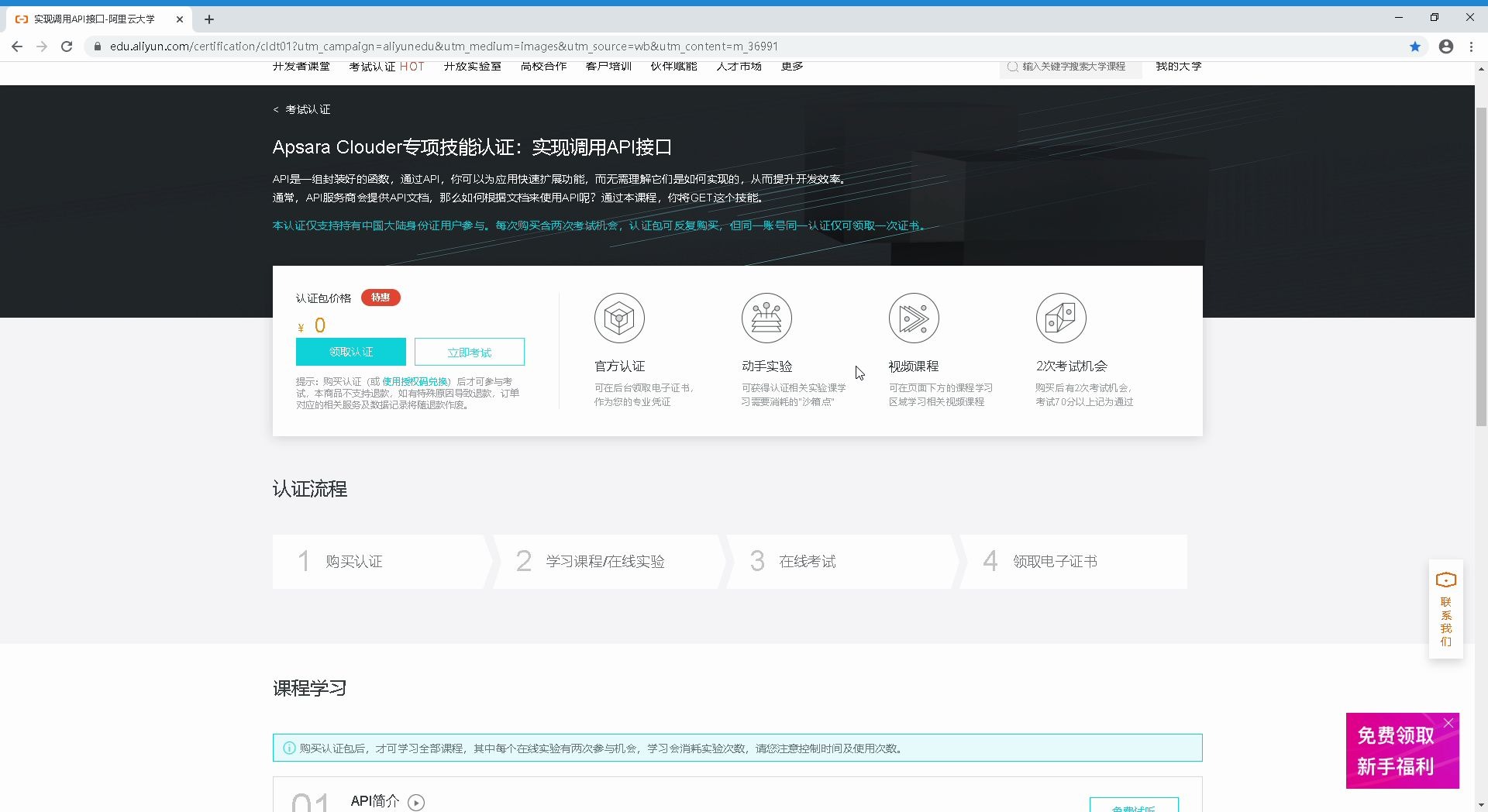Open the Chrome profile avatar
1488x812 pixels.
coord(1446,46)
